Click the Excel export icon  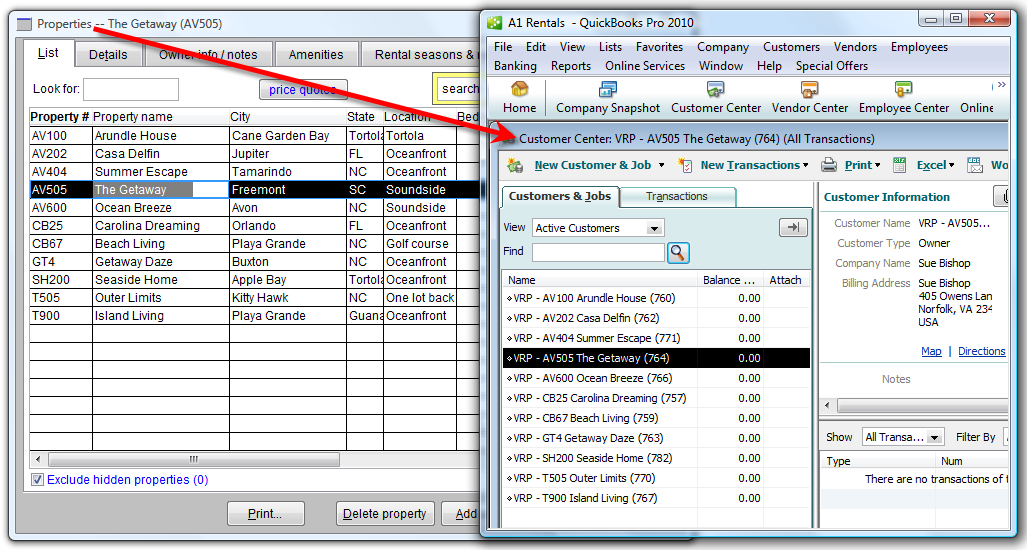point(900,165)
